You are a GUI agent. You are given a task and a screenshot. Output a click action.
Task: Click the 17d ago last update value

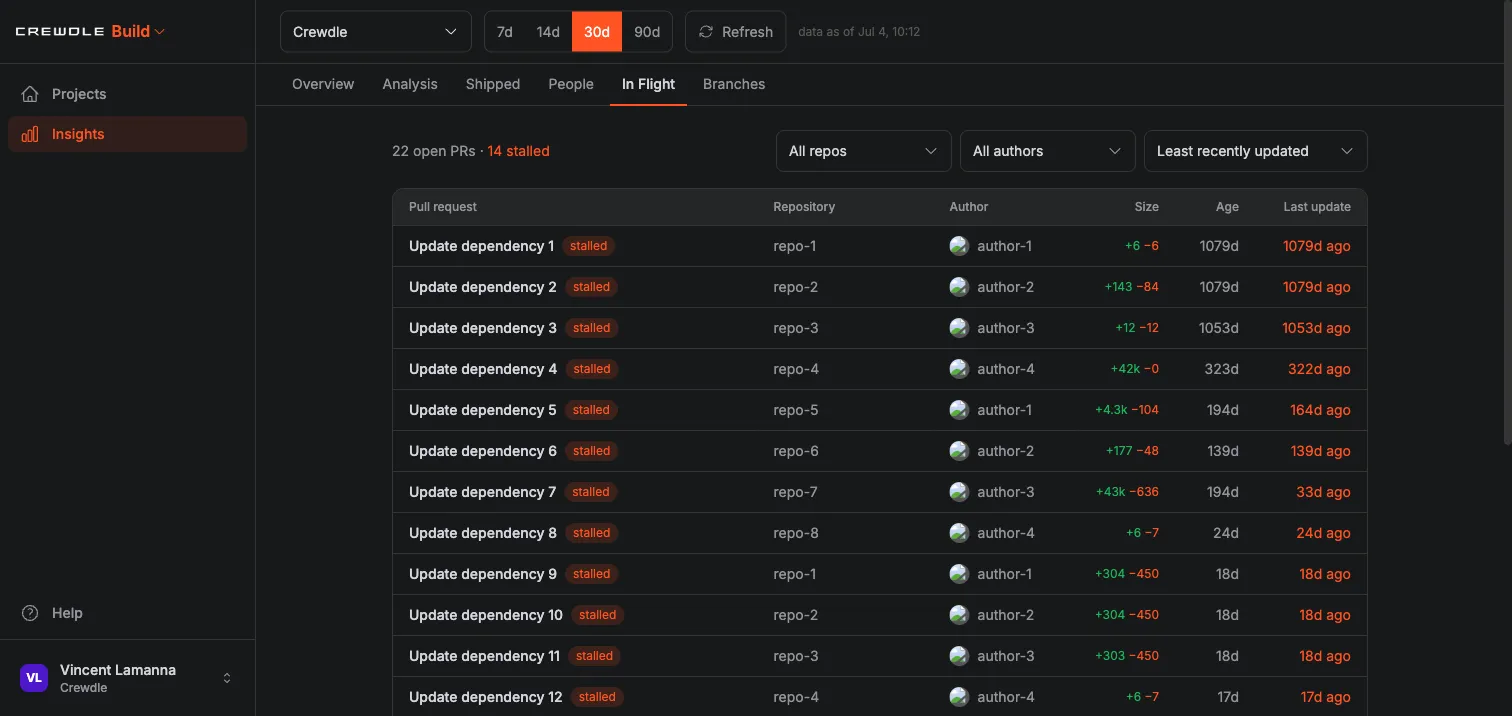pos(1325,697)
